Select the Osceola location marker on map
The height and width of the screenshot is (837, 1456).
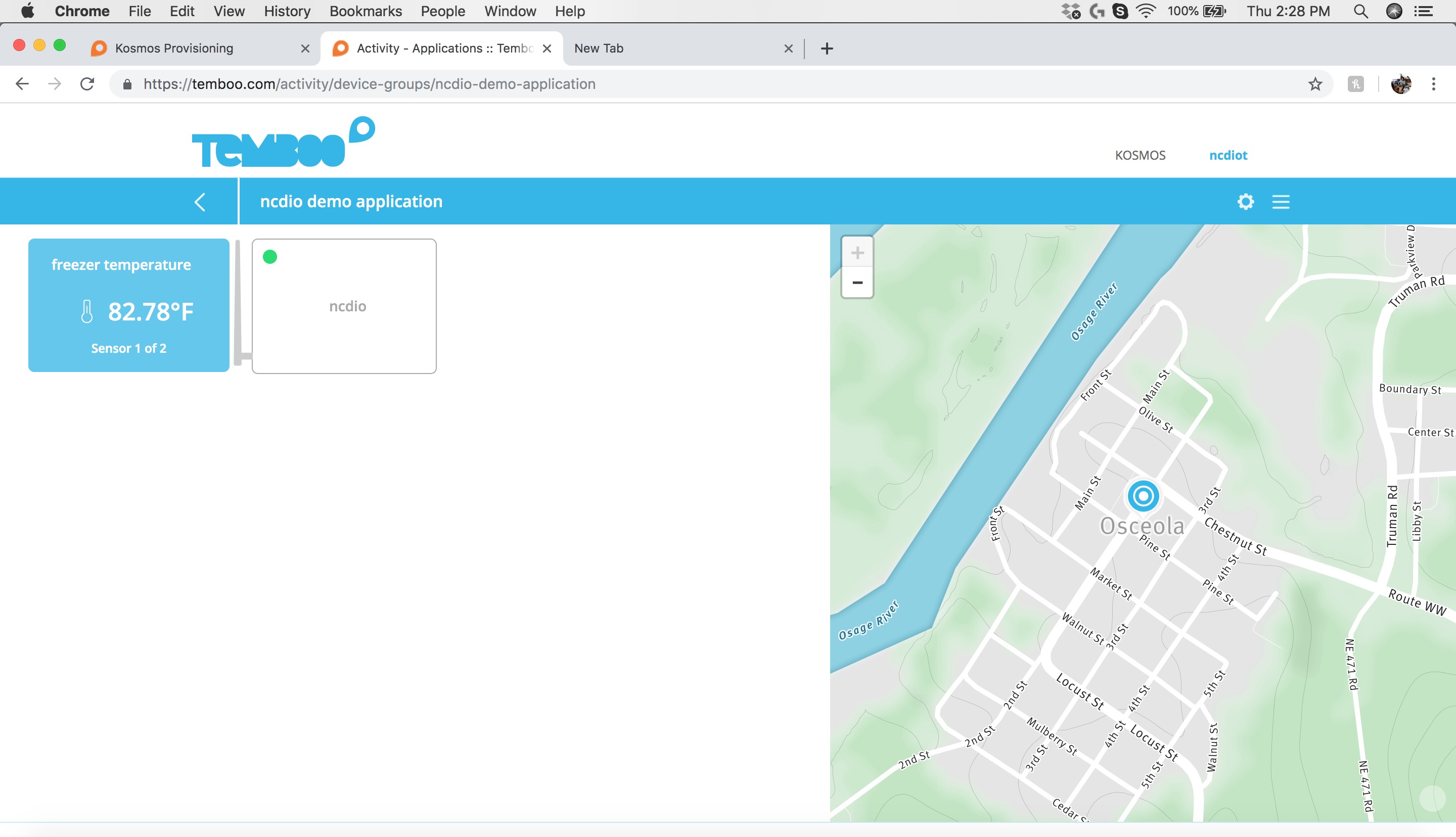point(1143,495)
